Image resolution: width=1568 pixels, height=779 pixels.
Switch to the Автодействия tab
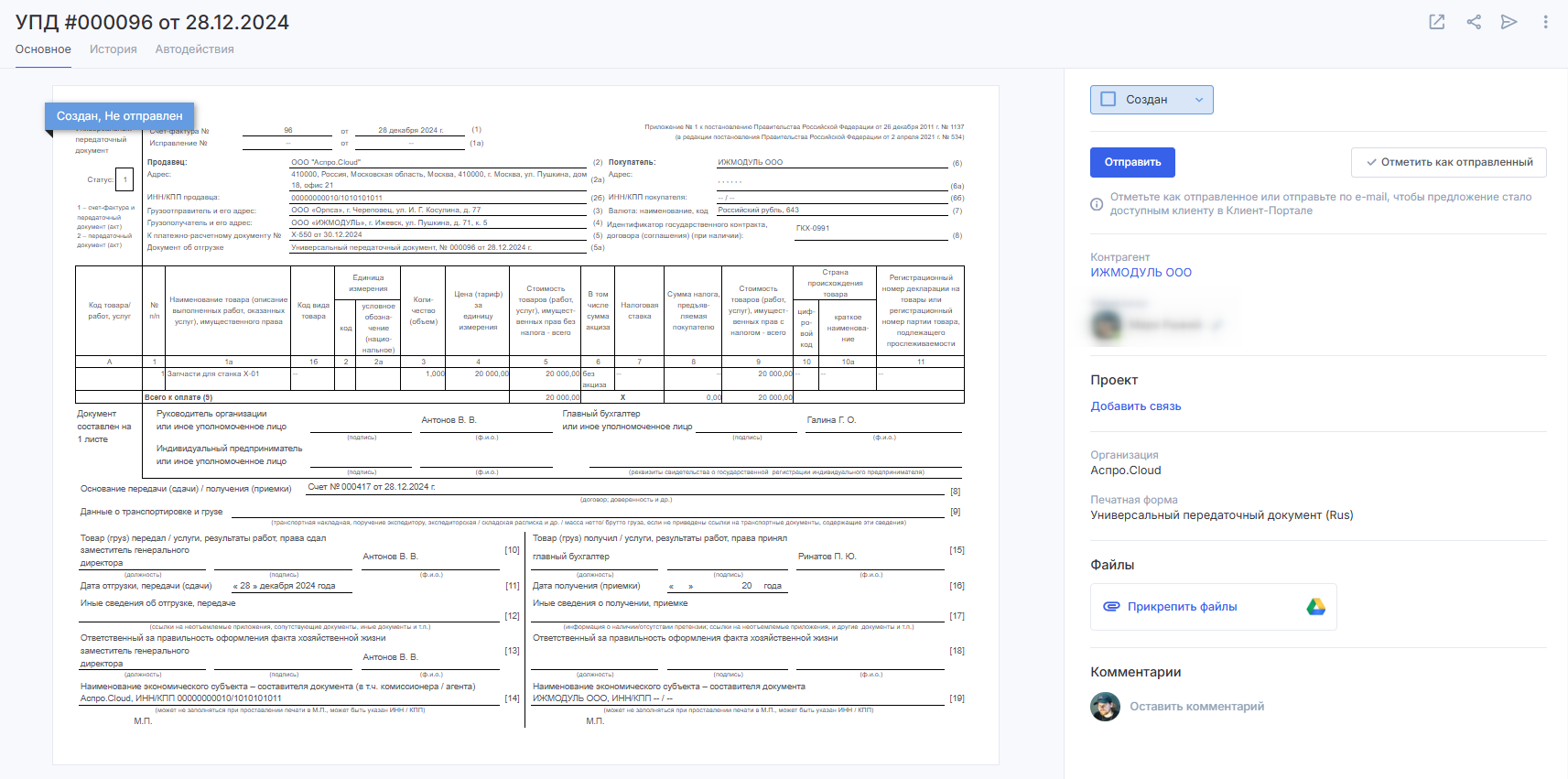(194, 49)
